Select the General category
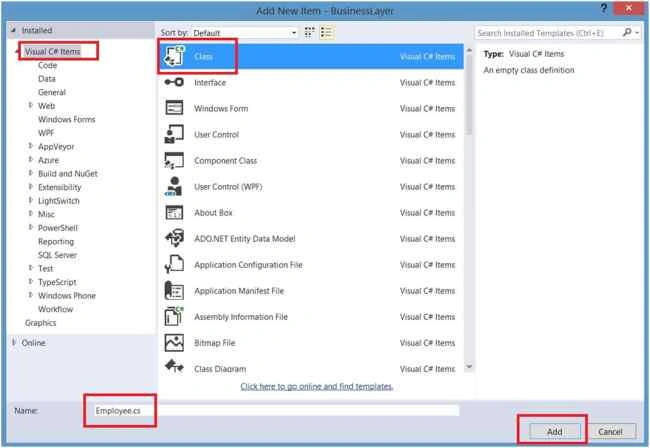The image size is (650, 448). tap(52, 92)
